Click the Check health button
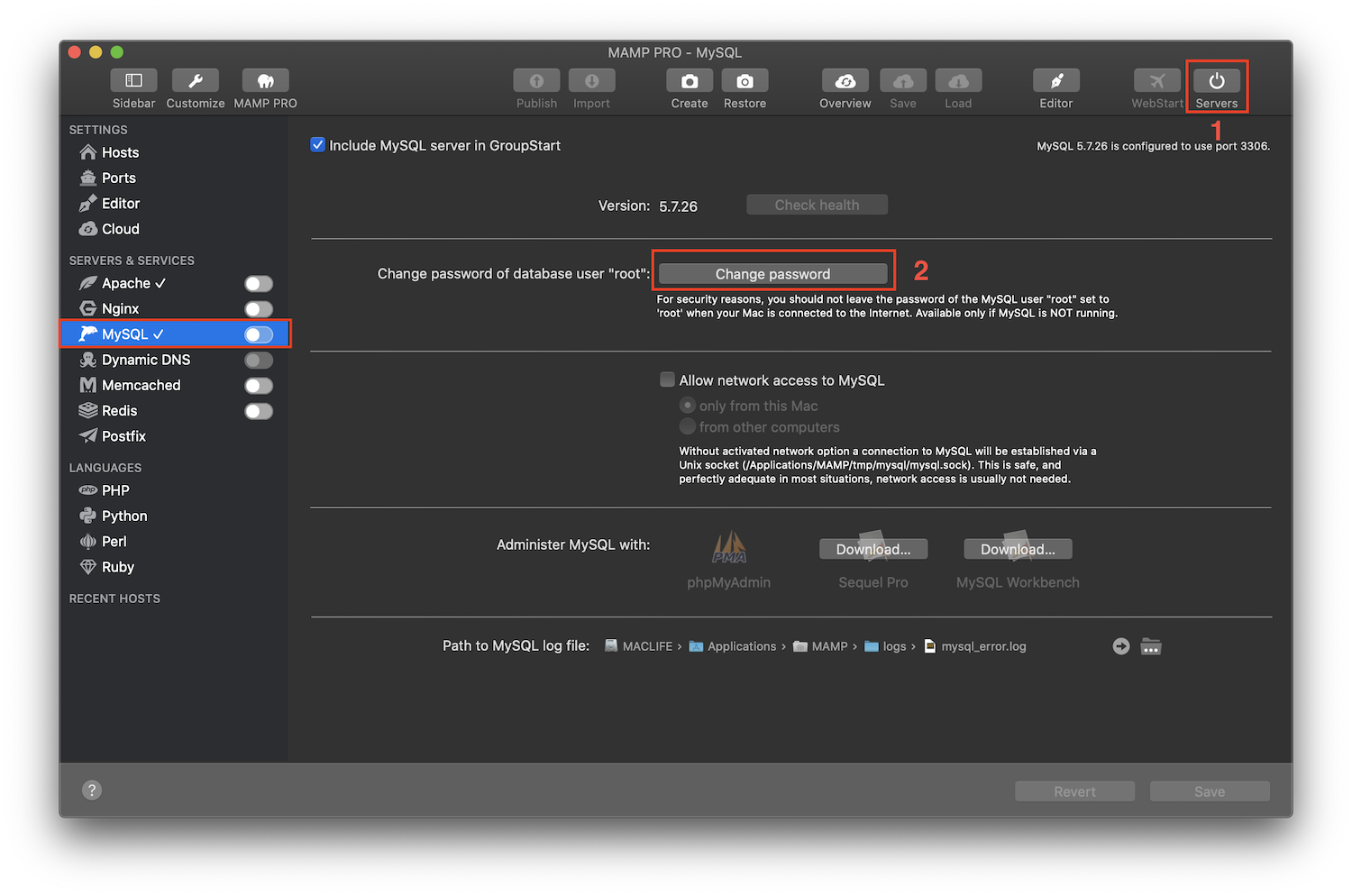This screenshot has width=1352, height=896. pyautogui.click(x=816, y=205)
